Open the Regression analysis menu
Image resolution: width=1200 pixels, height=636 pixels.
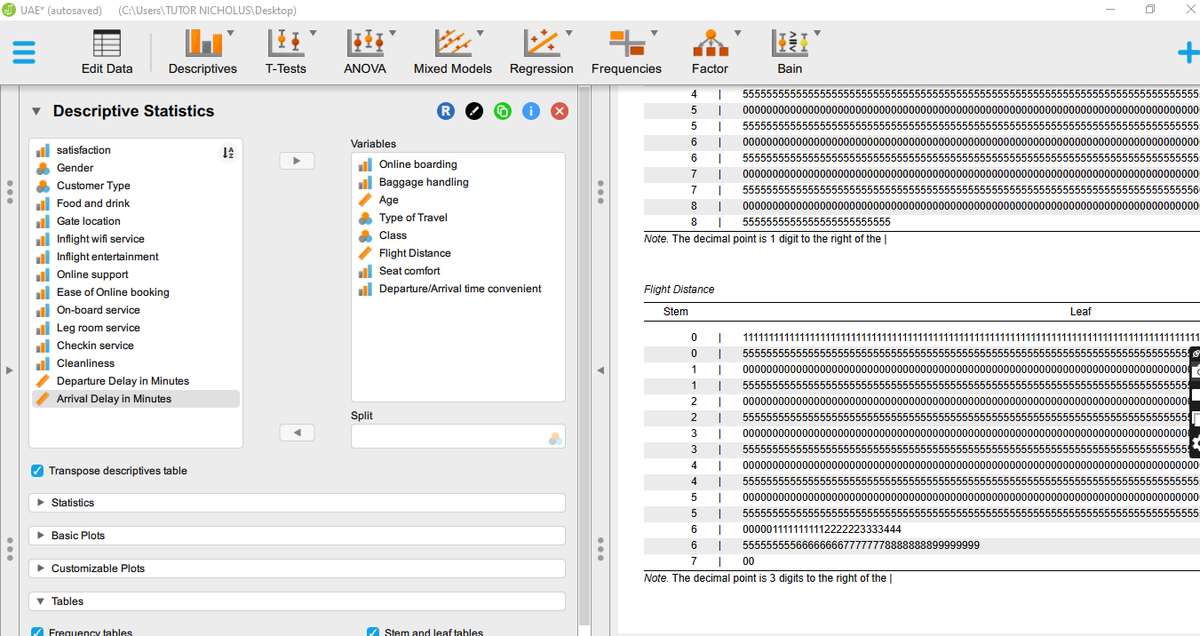click(541, 51)
